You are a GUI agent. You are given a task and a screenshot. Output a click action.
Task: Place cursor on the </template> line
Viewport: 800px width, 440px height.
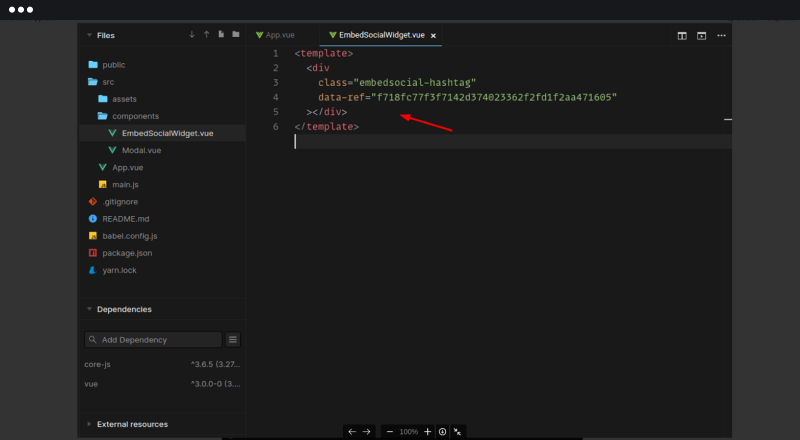tap(327, 126)
